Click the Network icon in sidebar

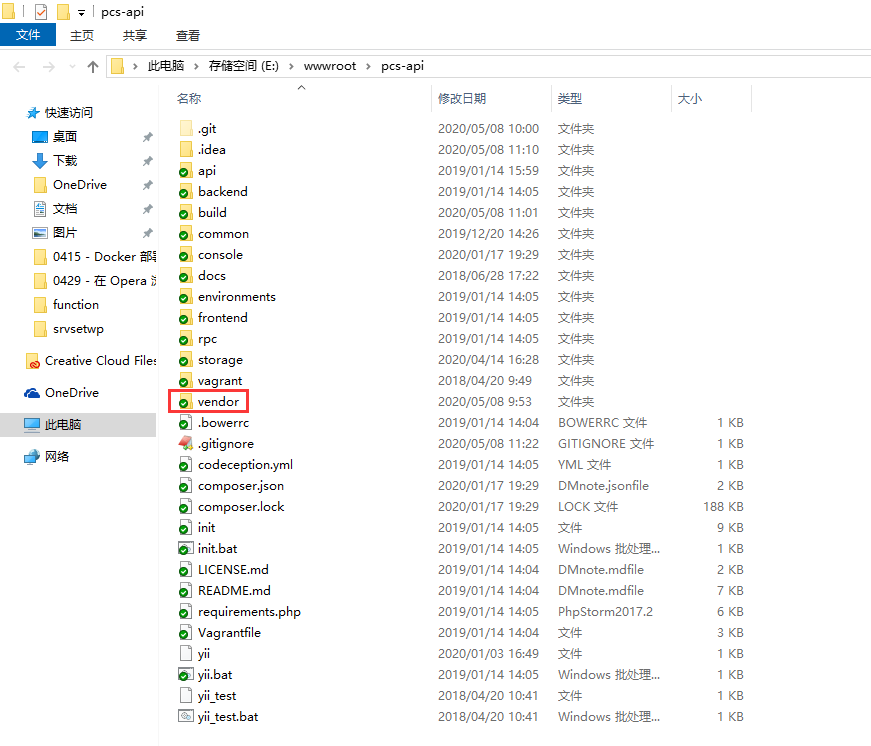pyautogui.click(x=32, y=457)
